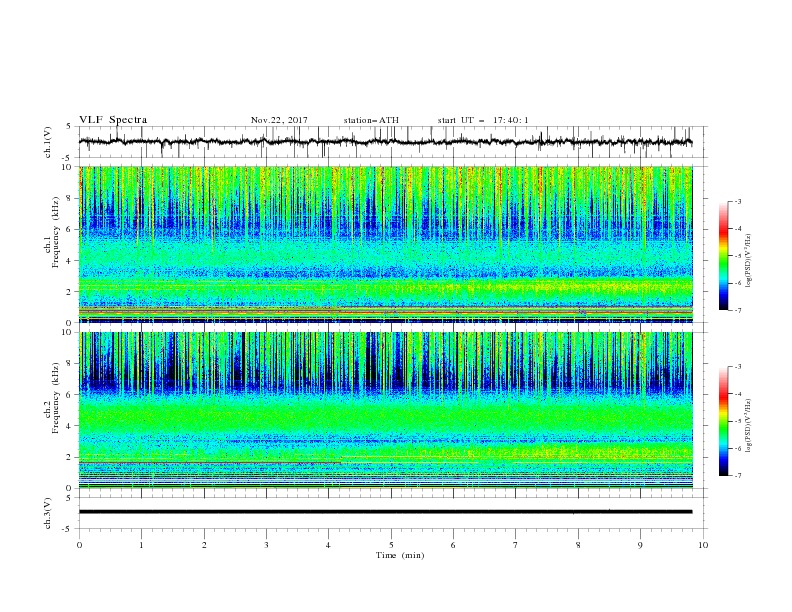792x612 pixels.
Task: Click the '5' tick on the time axis
Action: coord(391,545)
